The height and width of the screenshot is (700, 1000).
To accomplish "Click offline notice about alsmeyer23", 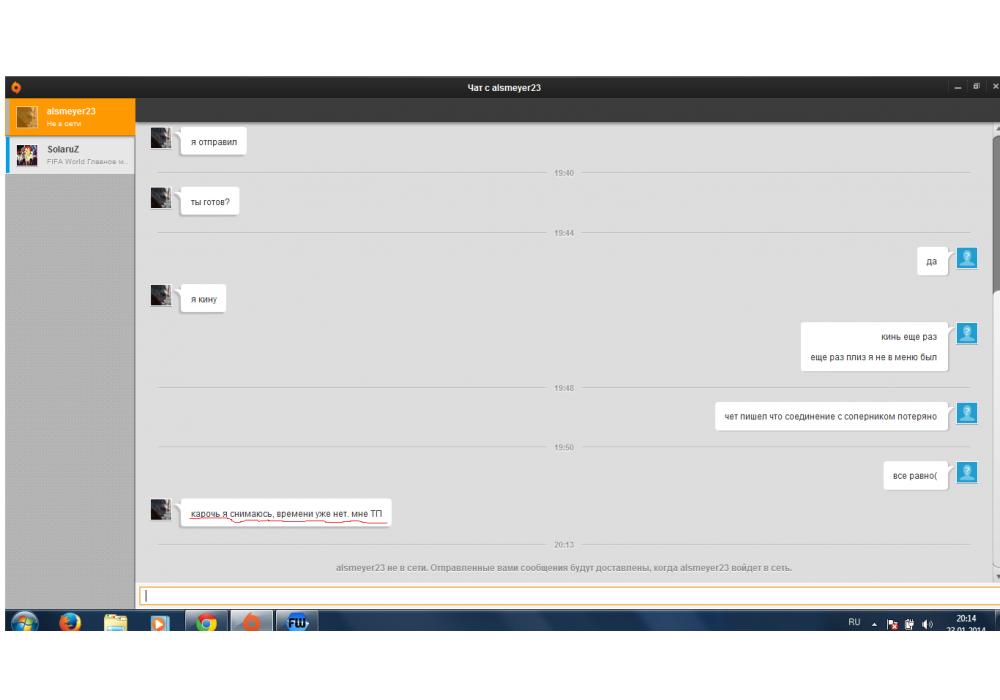I will pos(564,567).
